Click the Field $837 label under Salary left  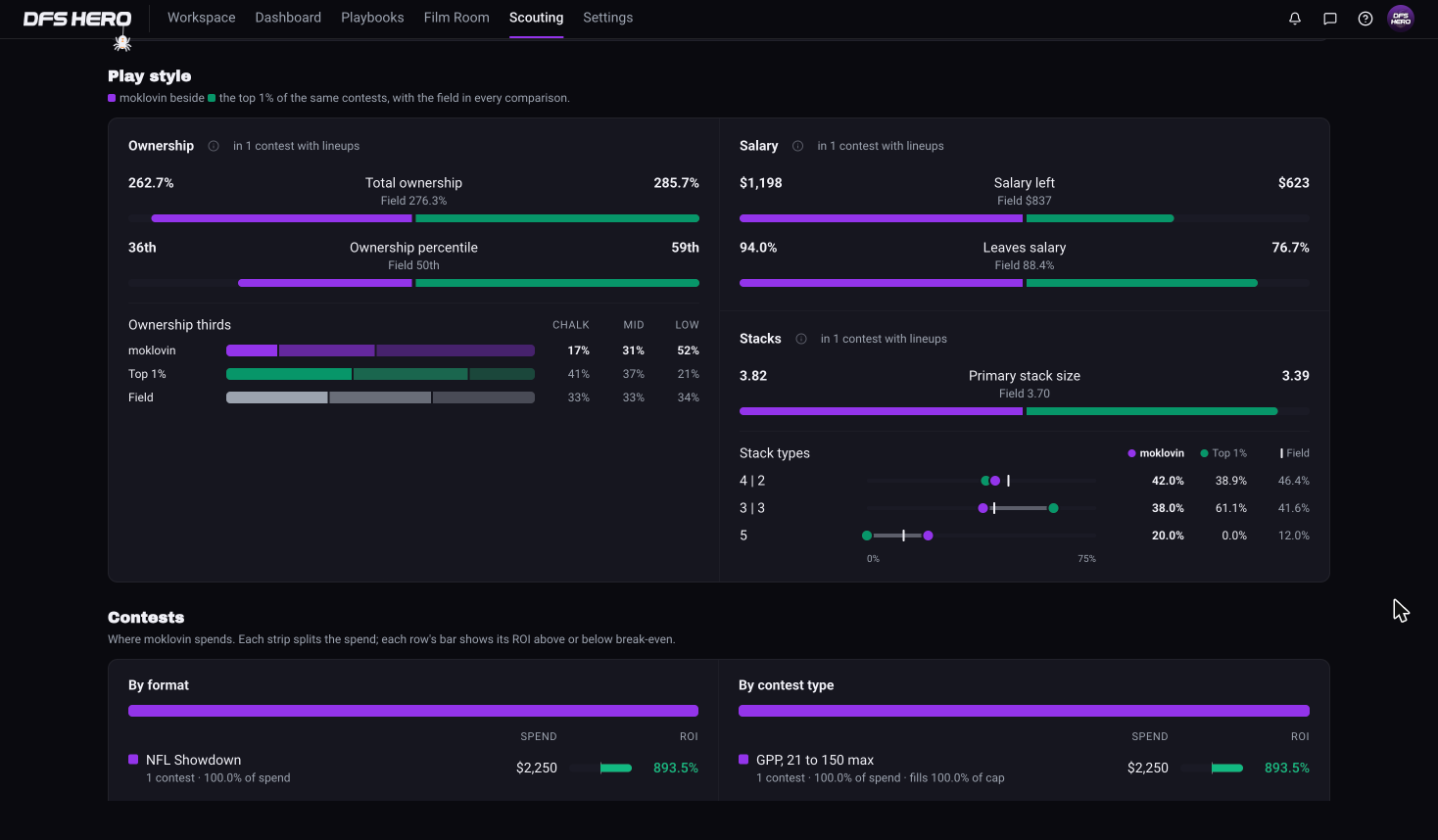click(1024, 201)
